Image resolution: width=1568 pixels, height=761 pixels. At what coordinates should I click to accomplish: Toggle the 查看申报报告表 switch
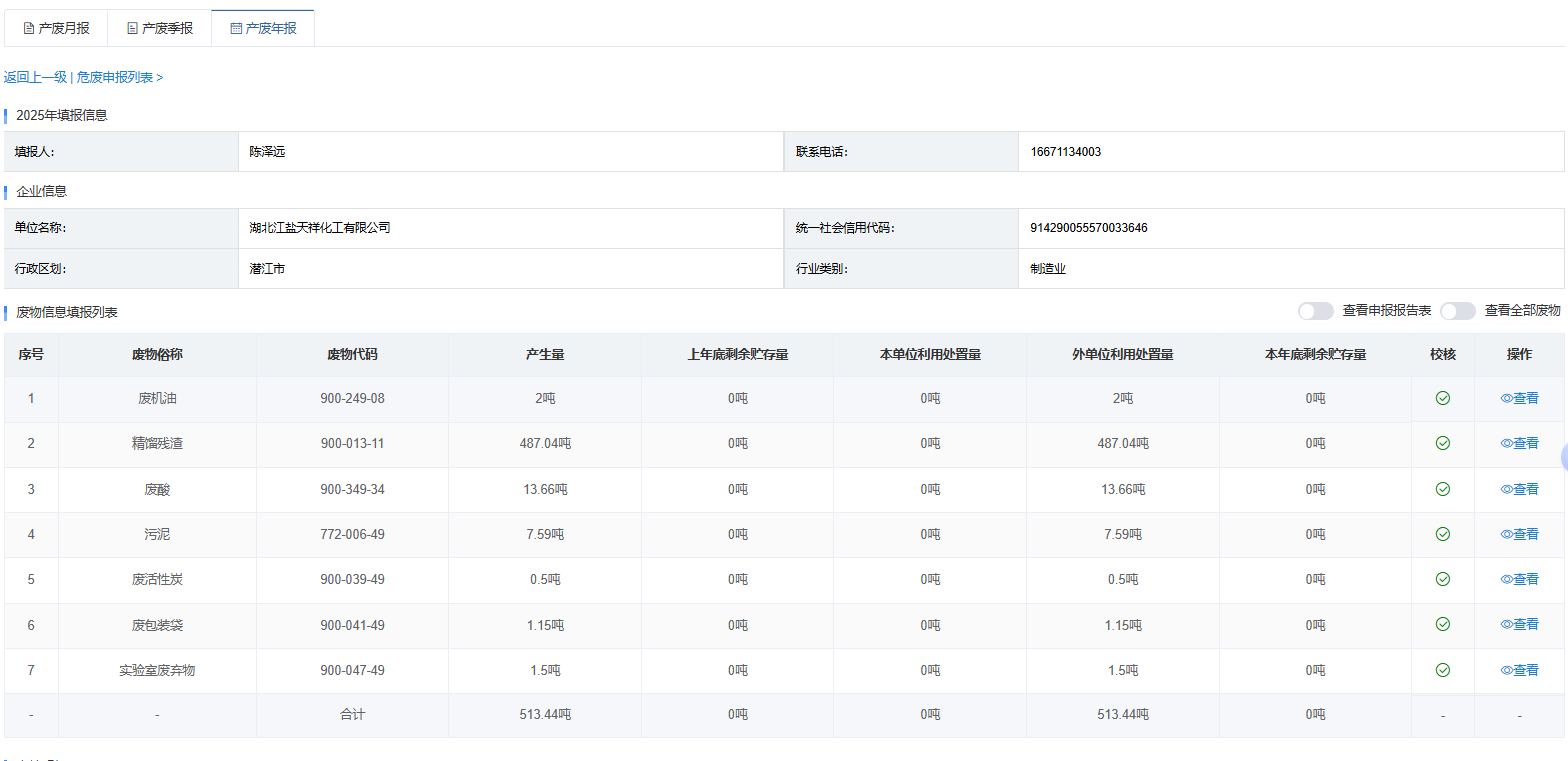pos(1315,311)
